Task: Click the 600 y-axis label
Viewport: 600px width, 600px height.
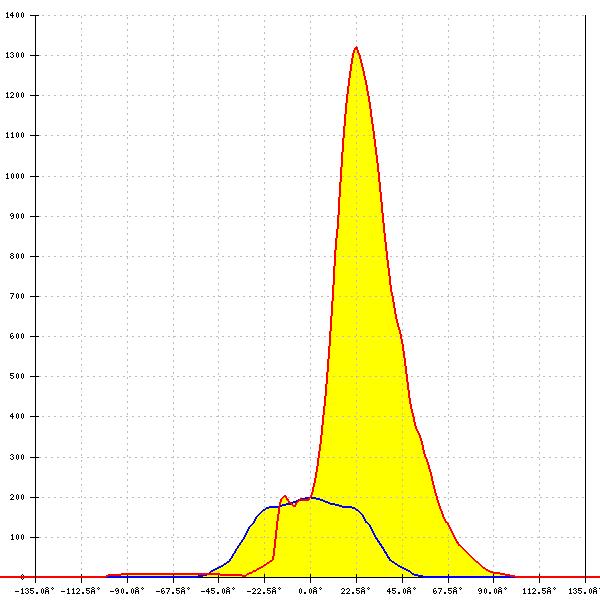Action: 17,336
